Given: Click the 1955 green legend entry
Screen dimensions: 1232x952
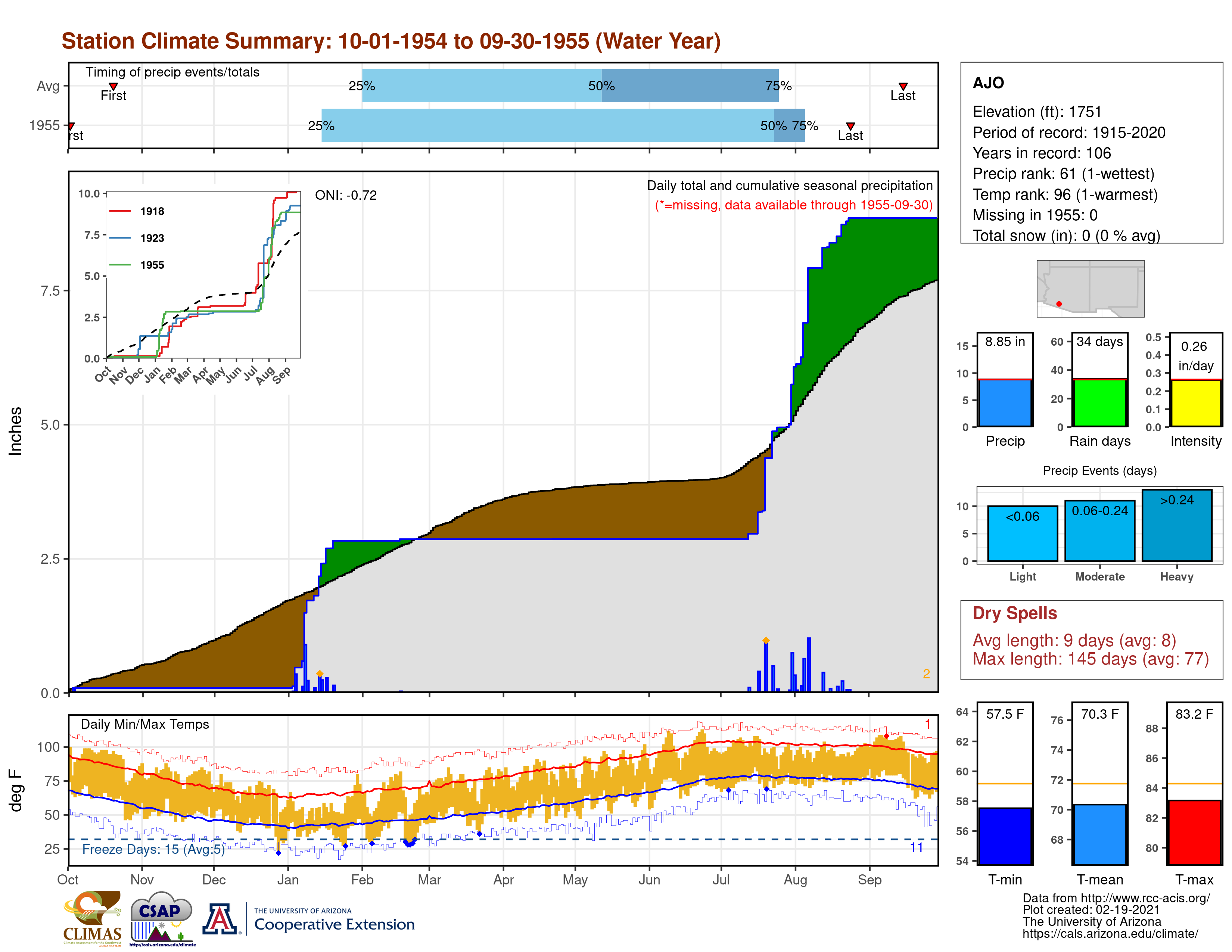Looking at the screenshot, I should tap(137, 265).
